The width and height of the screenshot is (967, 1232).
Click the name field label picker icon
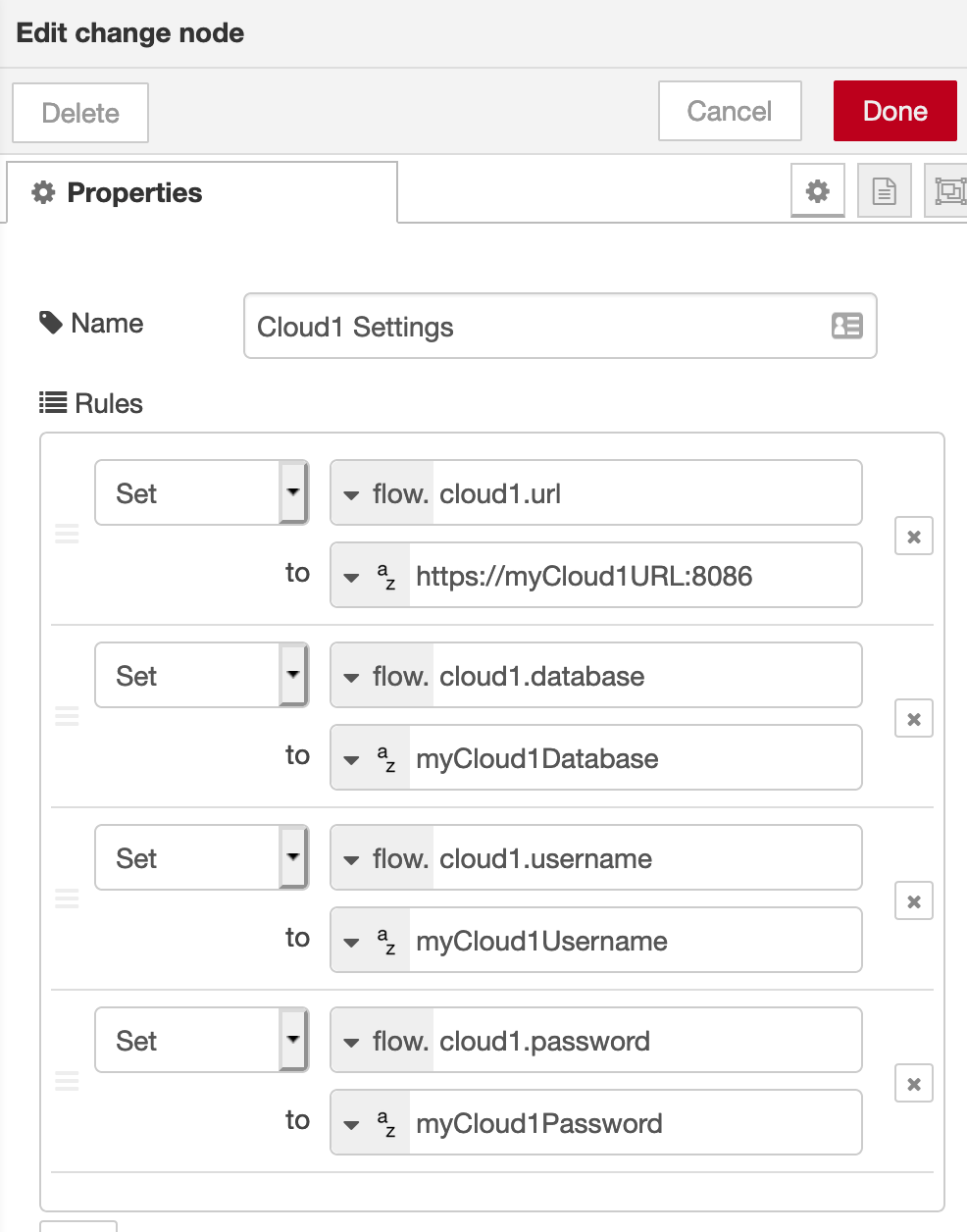click(x=846, y=326)
